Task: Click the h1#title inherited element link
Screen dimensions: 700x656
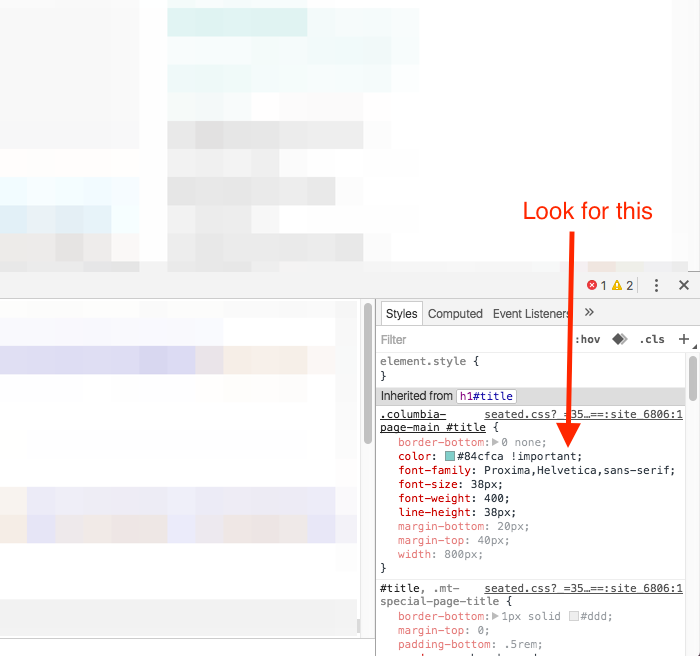Action: [x=486, y=396]
